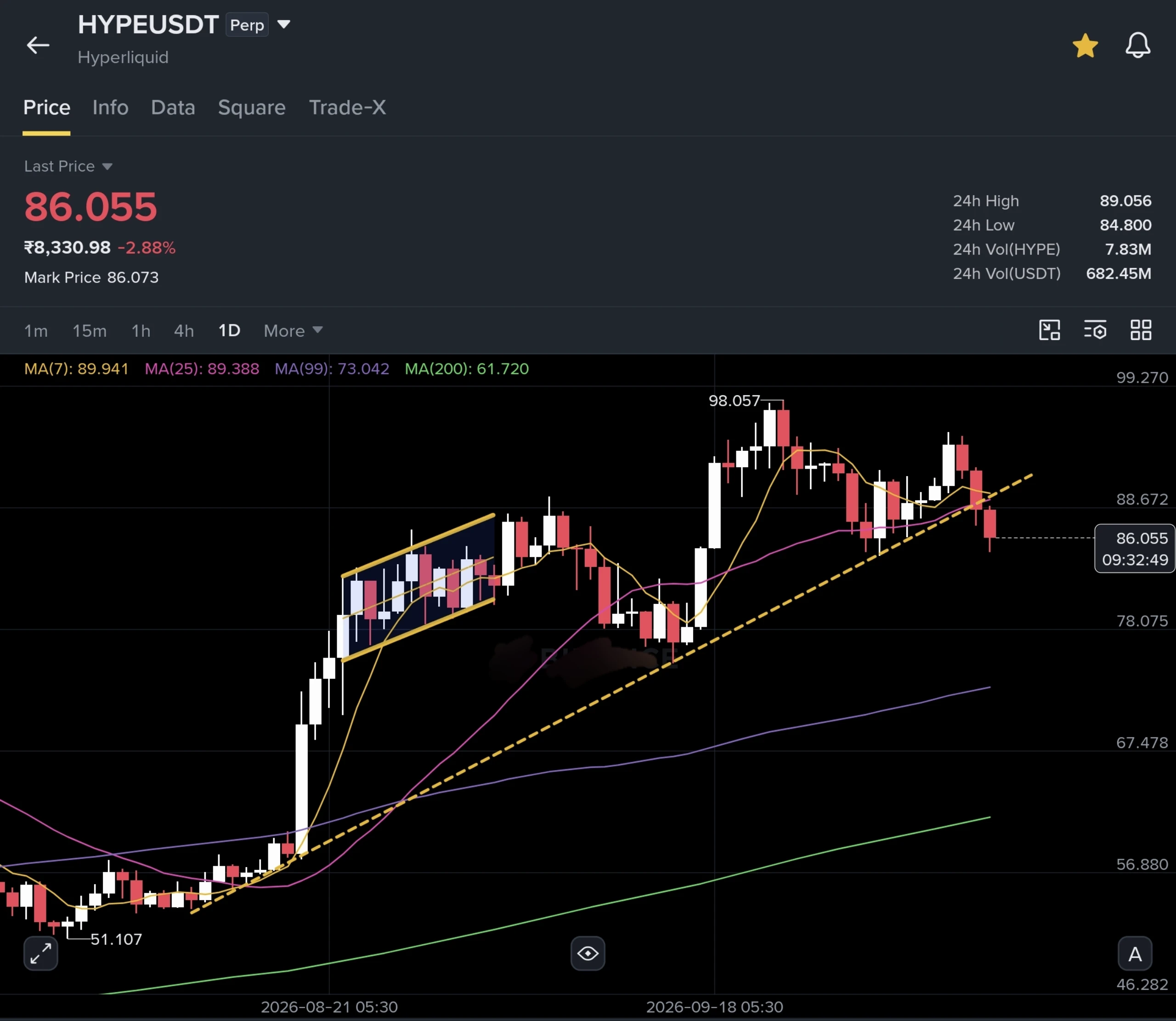Click the 24h High value 89.056

click(1125, 200)
